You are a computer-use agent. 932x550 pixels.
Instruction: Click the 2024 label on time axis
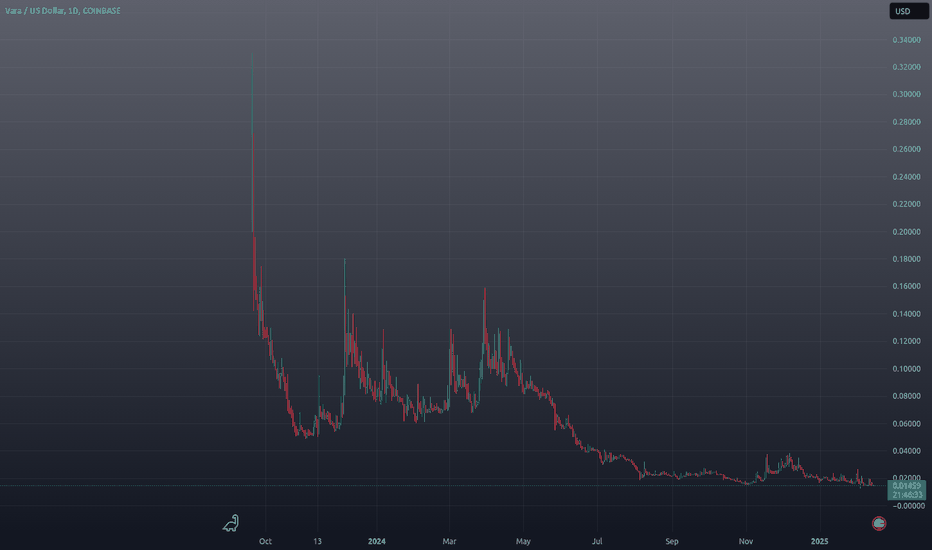coord(376,541)
